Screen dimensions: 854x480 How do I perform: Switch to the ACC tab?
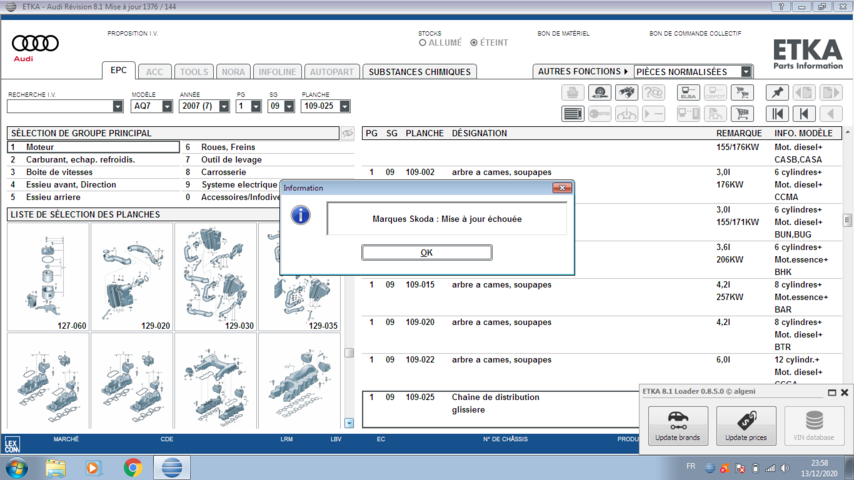(154, 72)
